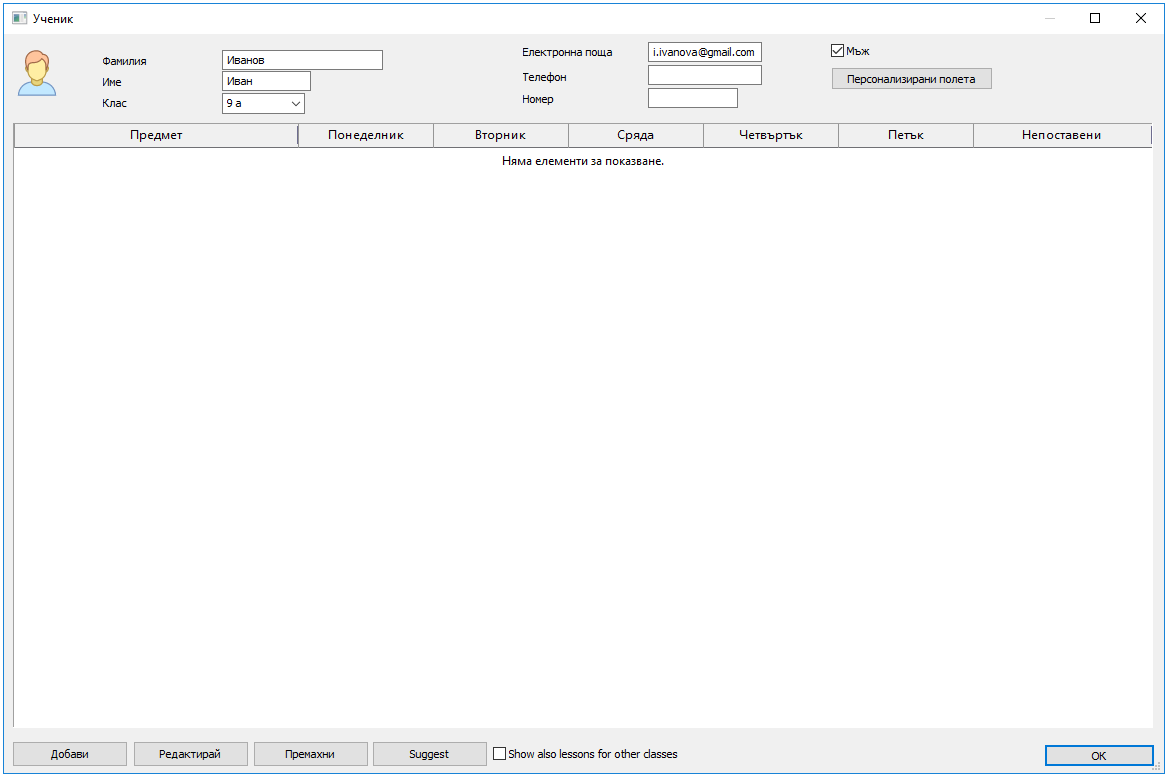The width and height of the screenshot is (1169, 777).
Task: Click the Непоставени column header
Action: 1062,135
